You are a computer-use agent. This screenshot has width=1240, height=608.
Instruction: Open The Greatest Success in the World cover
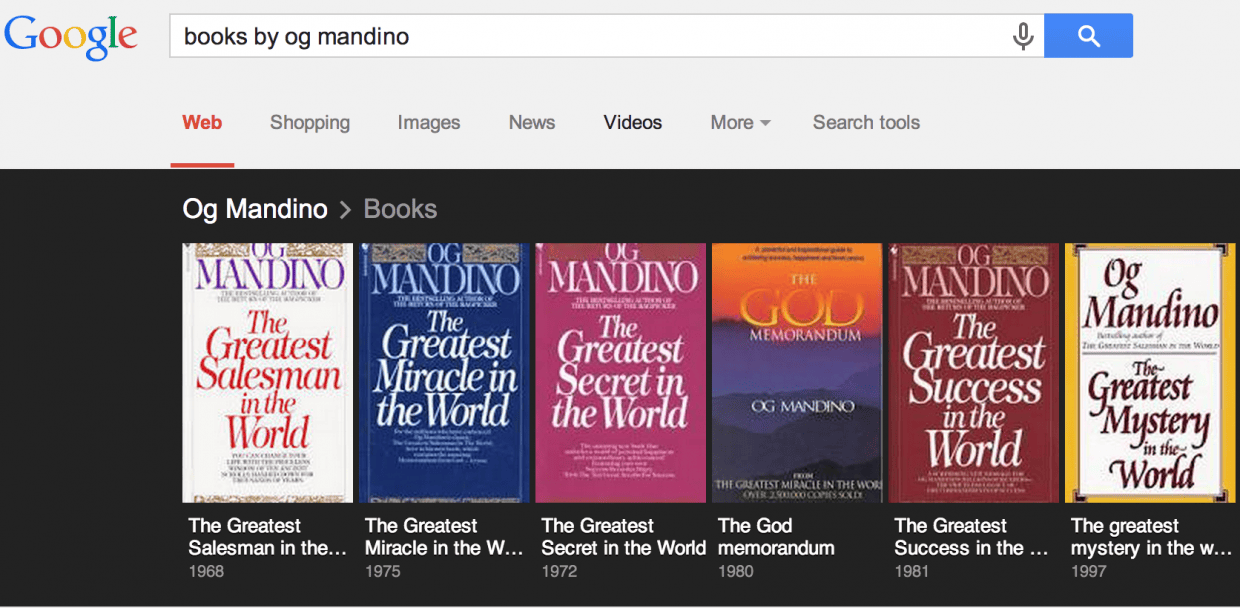[x=974, y=373]
